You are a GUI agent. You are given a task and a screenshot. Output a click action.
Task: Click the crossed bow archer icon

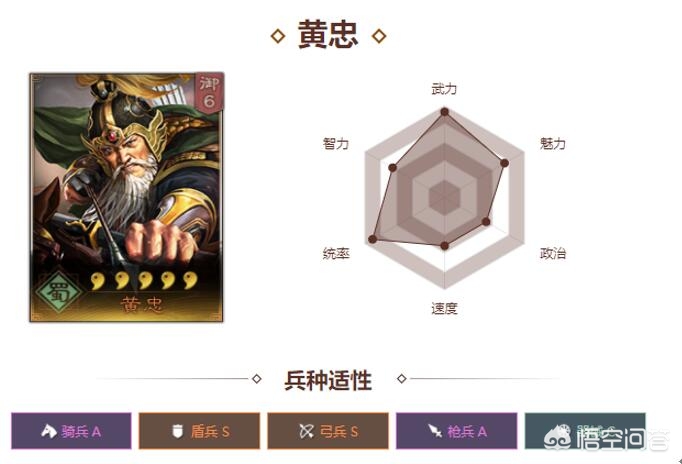tap(306, 431)
